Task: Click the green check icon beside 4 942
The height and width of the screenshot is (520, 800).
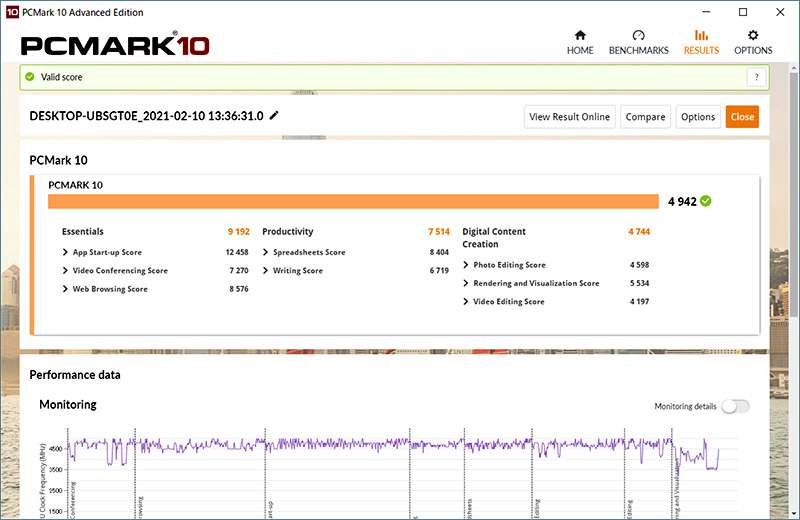Action: point(706,201)
